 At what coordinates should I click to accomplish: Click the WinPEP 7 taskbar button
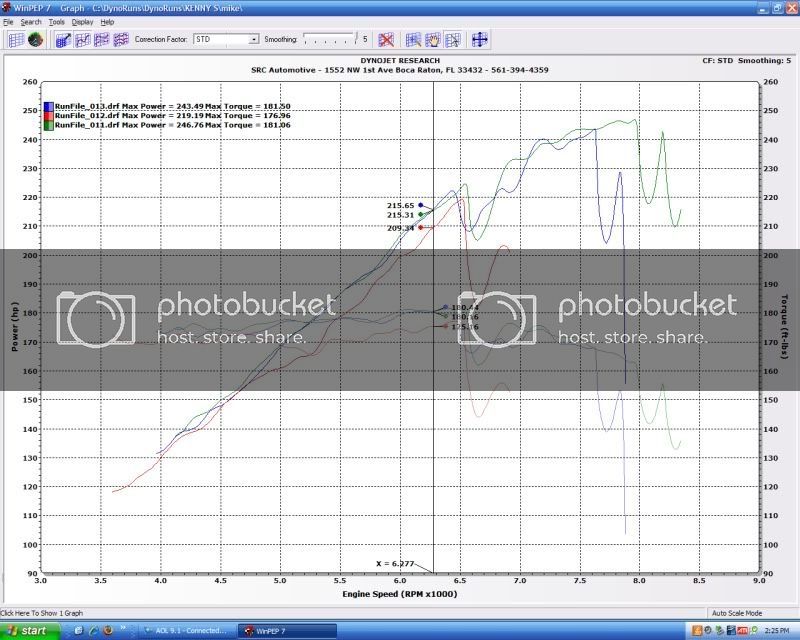287,631
